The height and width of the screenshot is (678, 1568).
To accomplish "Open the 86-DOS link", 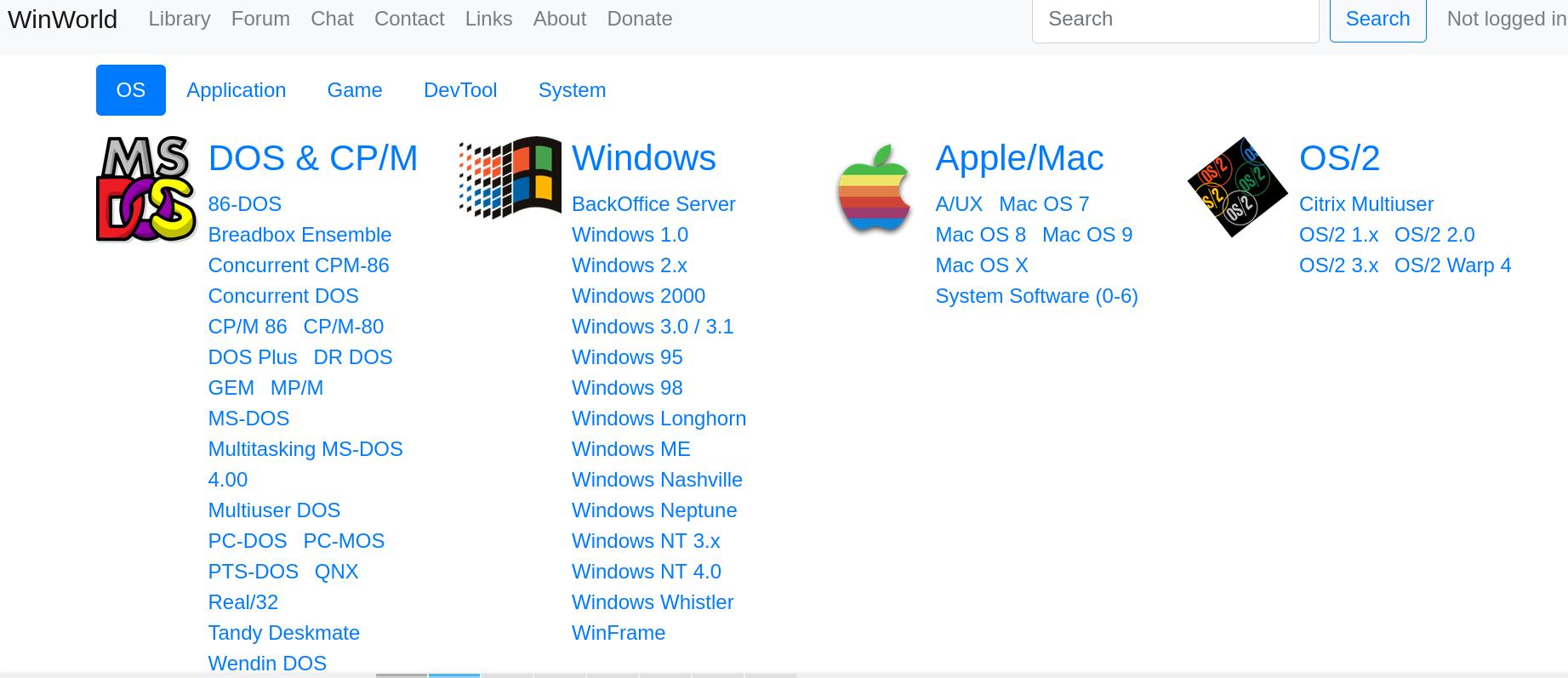I will tap(245, 204).
